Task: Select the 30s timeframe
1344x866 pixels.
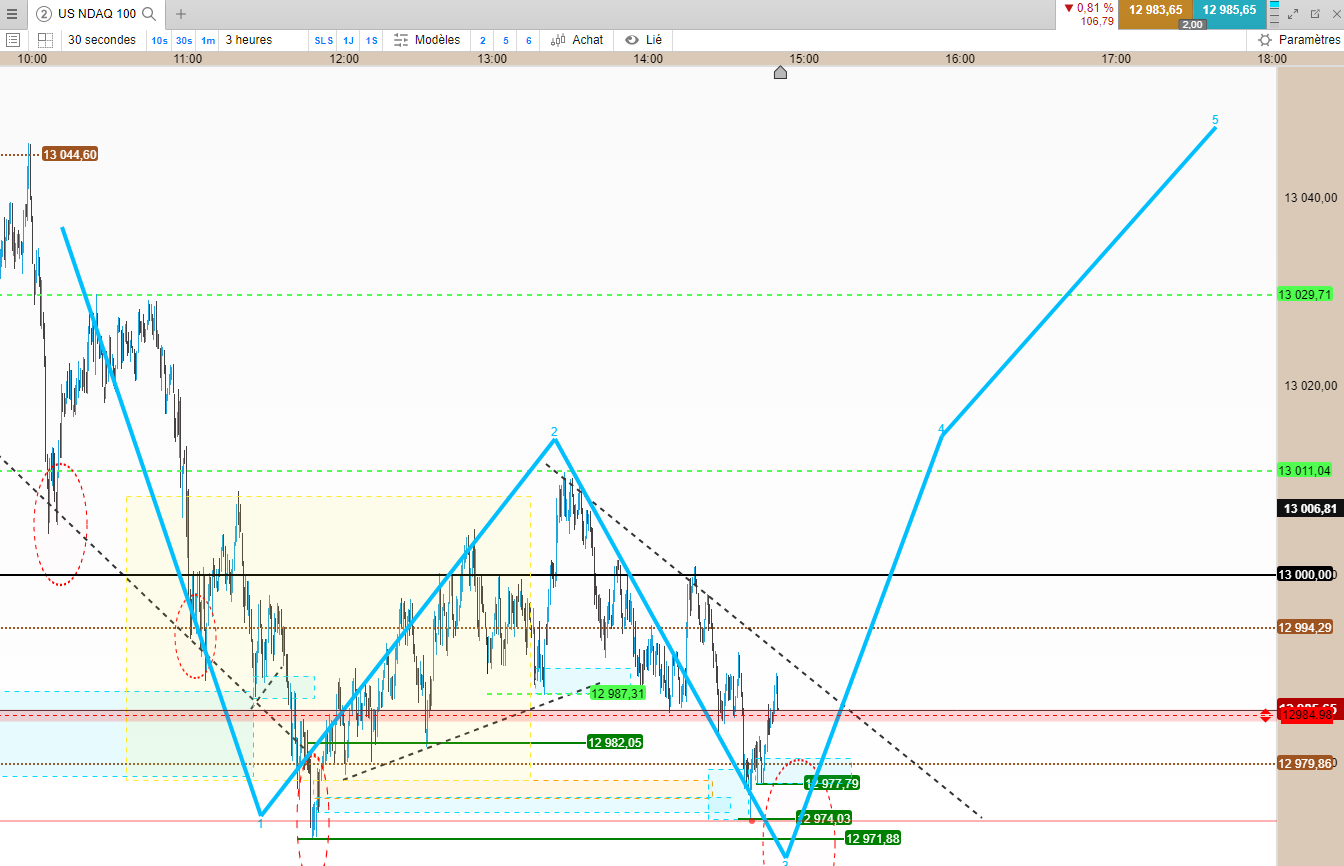Action: (184, 41)
